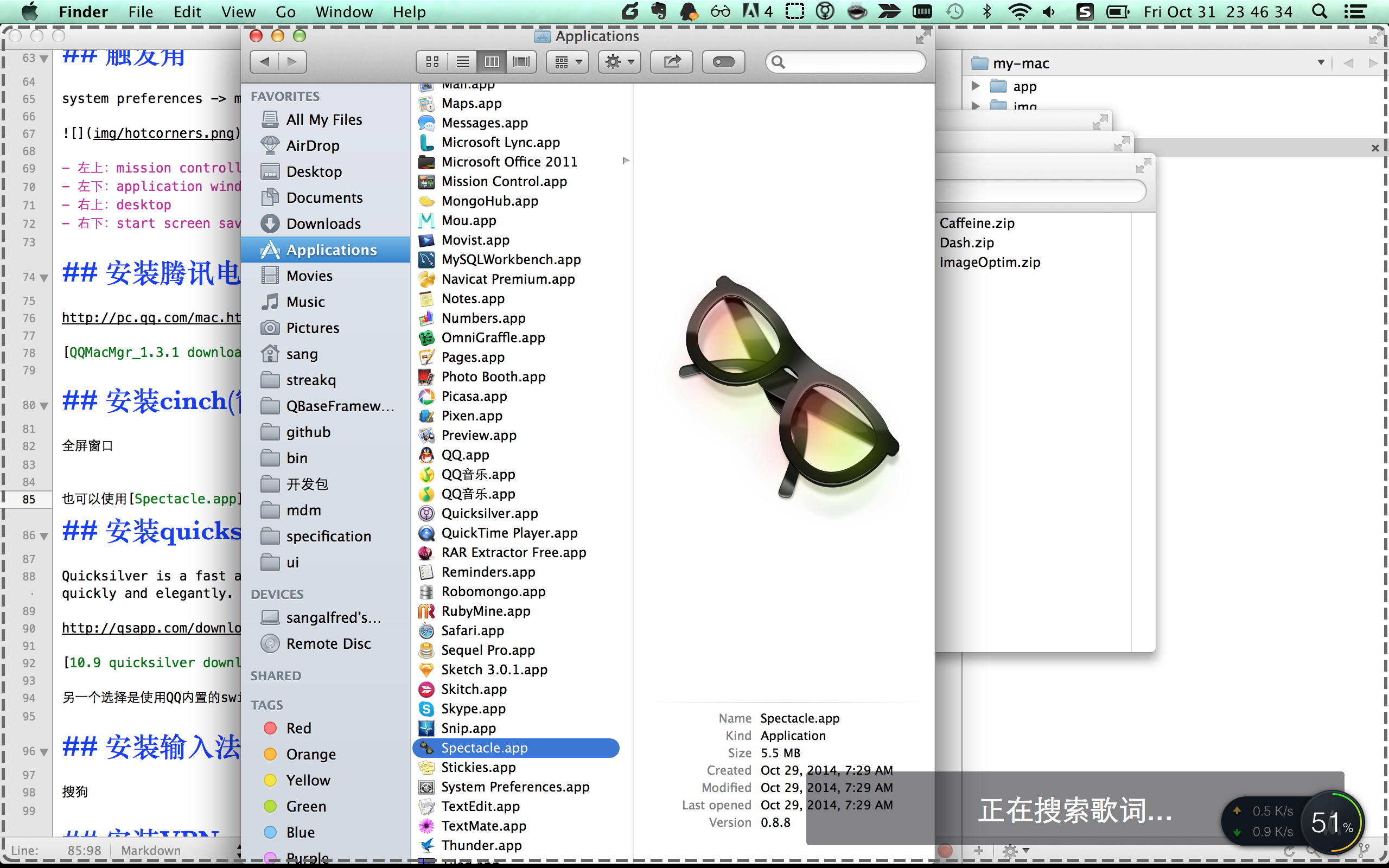Viewport: 1389px width, 868px height.
Task: Open the View menu
Action: click(238, 11)
